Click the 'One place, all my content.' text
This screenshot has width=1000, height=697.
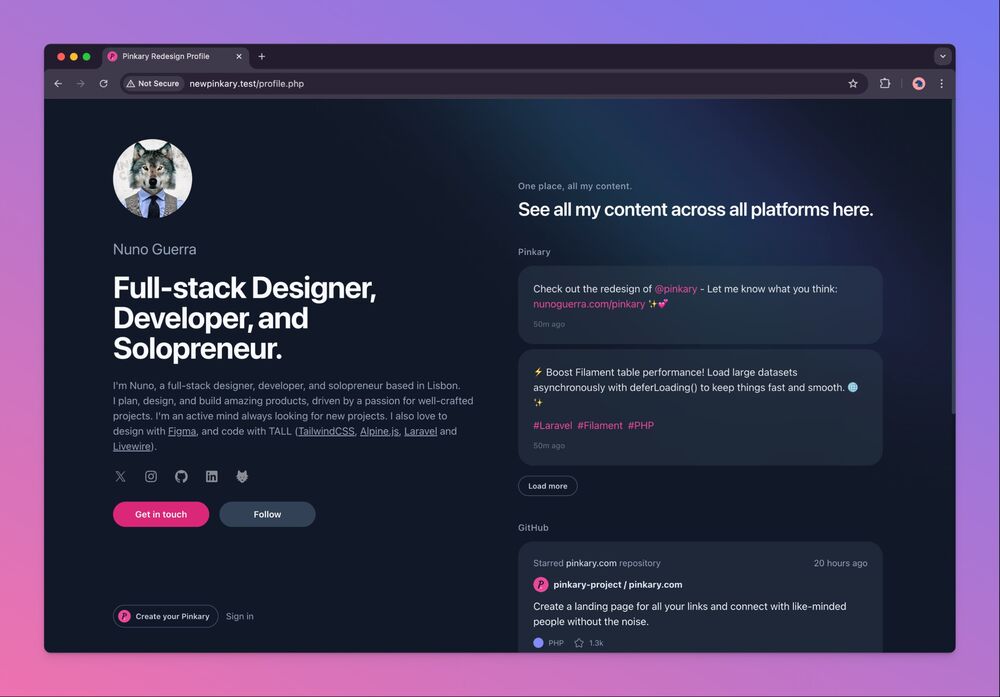click(575, 186)
